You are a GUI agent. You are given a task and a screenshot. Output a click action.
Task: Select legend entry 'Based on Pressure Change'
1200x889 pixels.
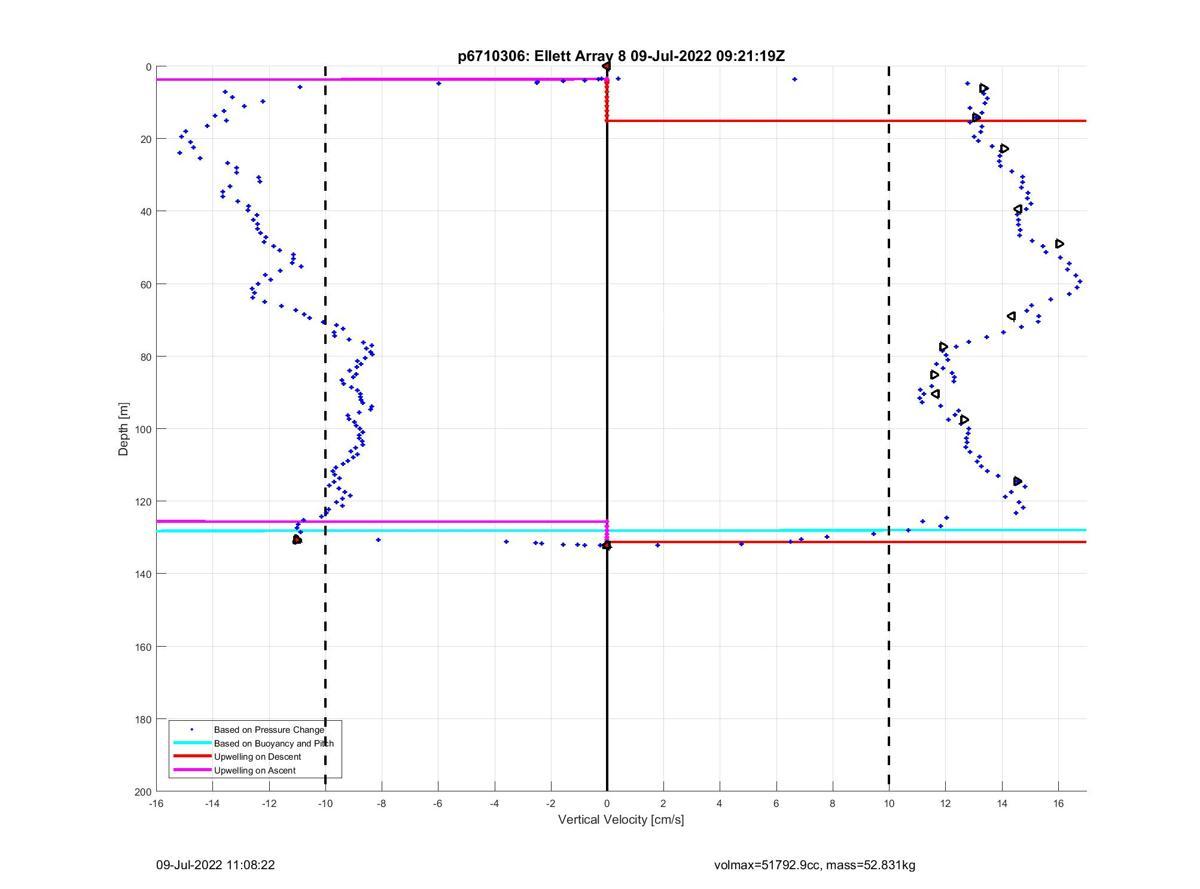click(269, 730)
